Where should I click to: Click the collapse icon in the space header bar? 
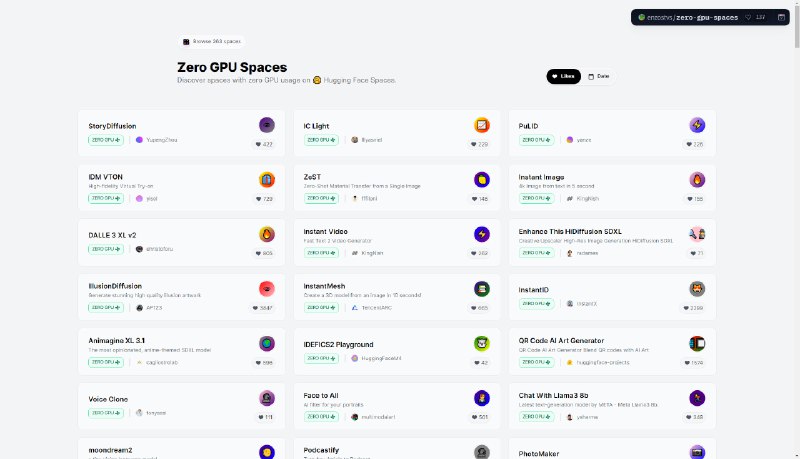point(781,17)
